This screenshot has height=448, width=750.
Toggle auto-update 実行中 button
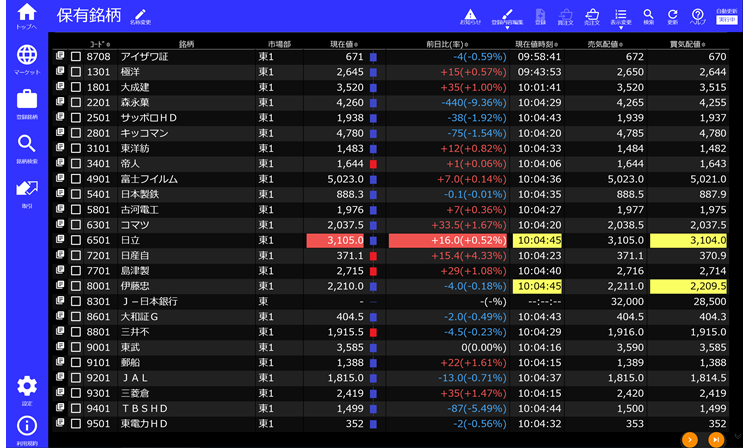(x=726, y=20)
